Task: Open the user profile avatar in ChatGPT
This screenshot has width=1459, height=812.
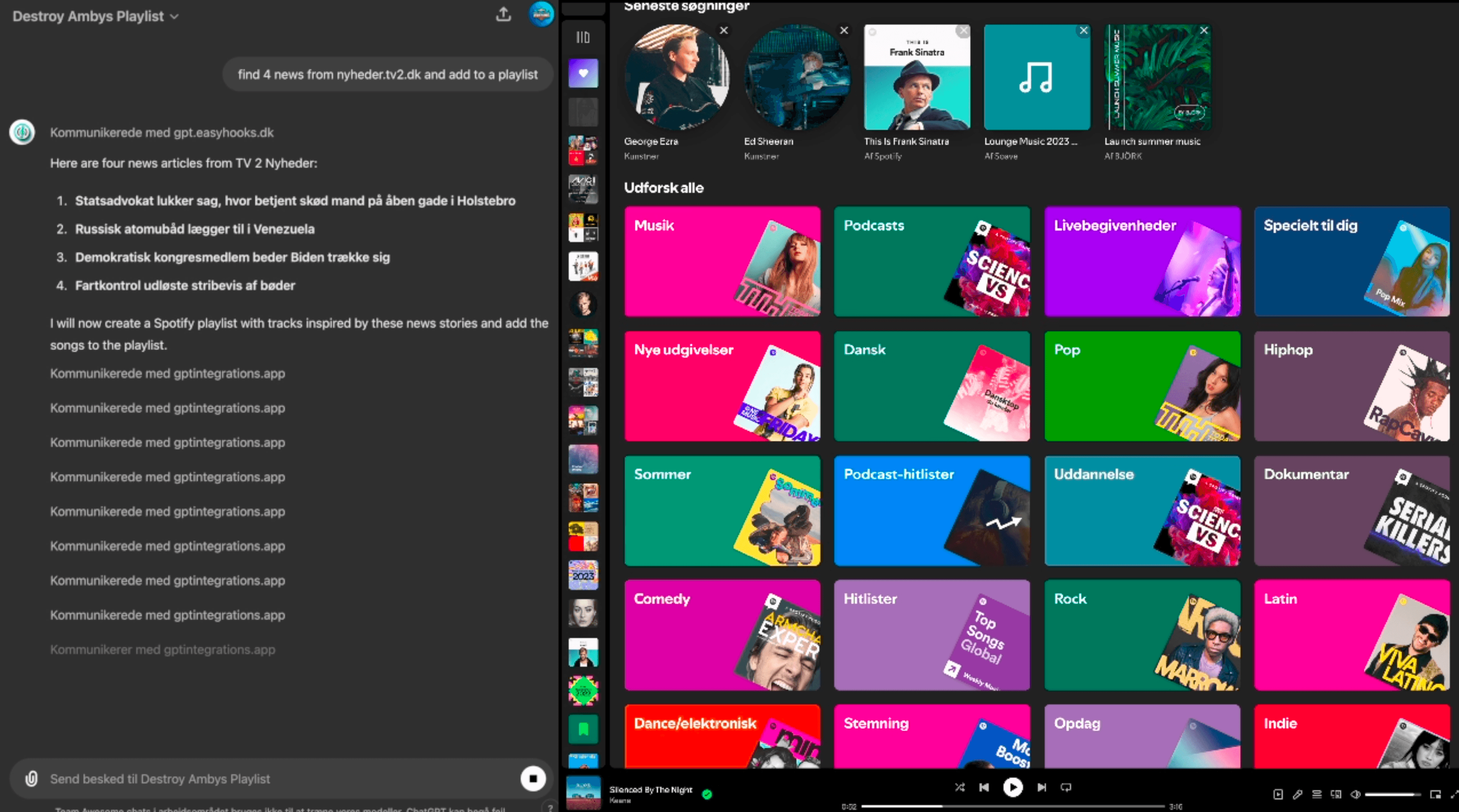Action: pos(541,15)
